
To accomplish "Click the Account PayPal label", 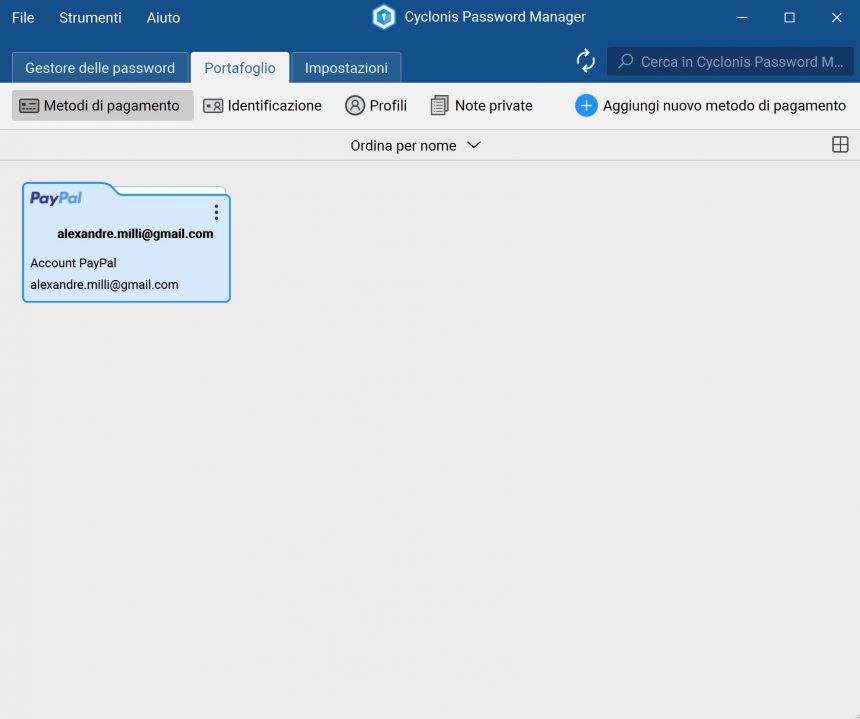I will pos(73,263).
